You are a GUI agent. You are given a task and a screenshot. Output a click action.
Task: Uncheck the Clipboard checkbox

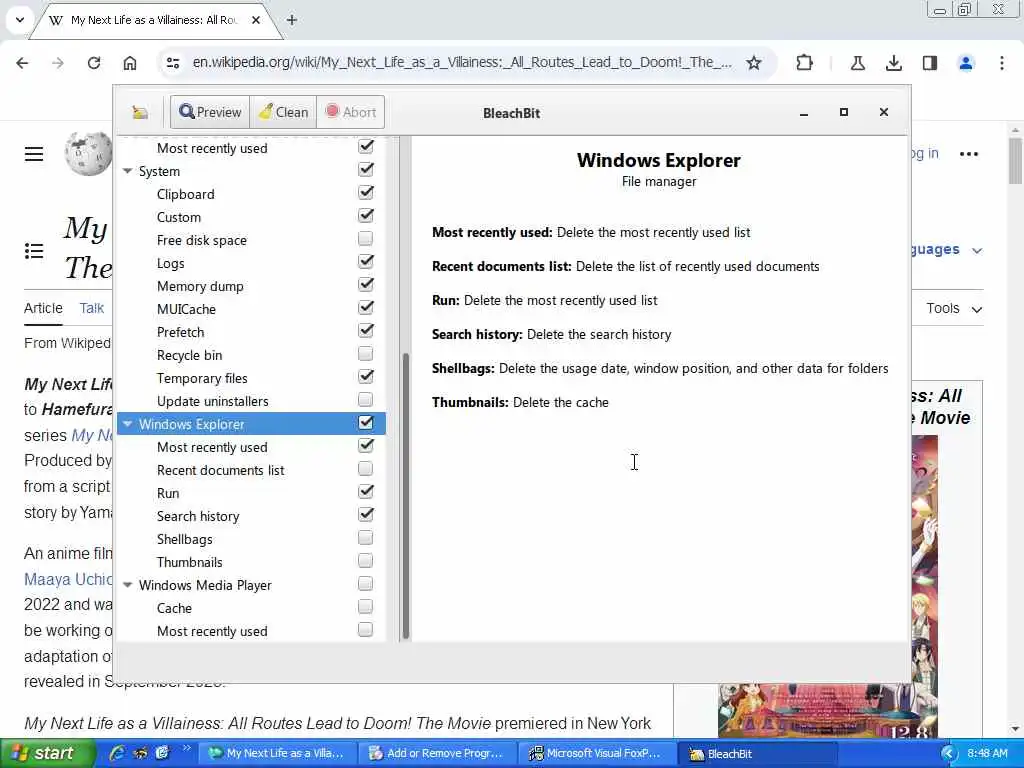click(x=366, y=193)
